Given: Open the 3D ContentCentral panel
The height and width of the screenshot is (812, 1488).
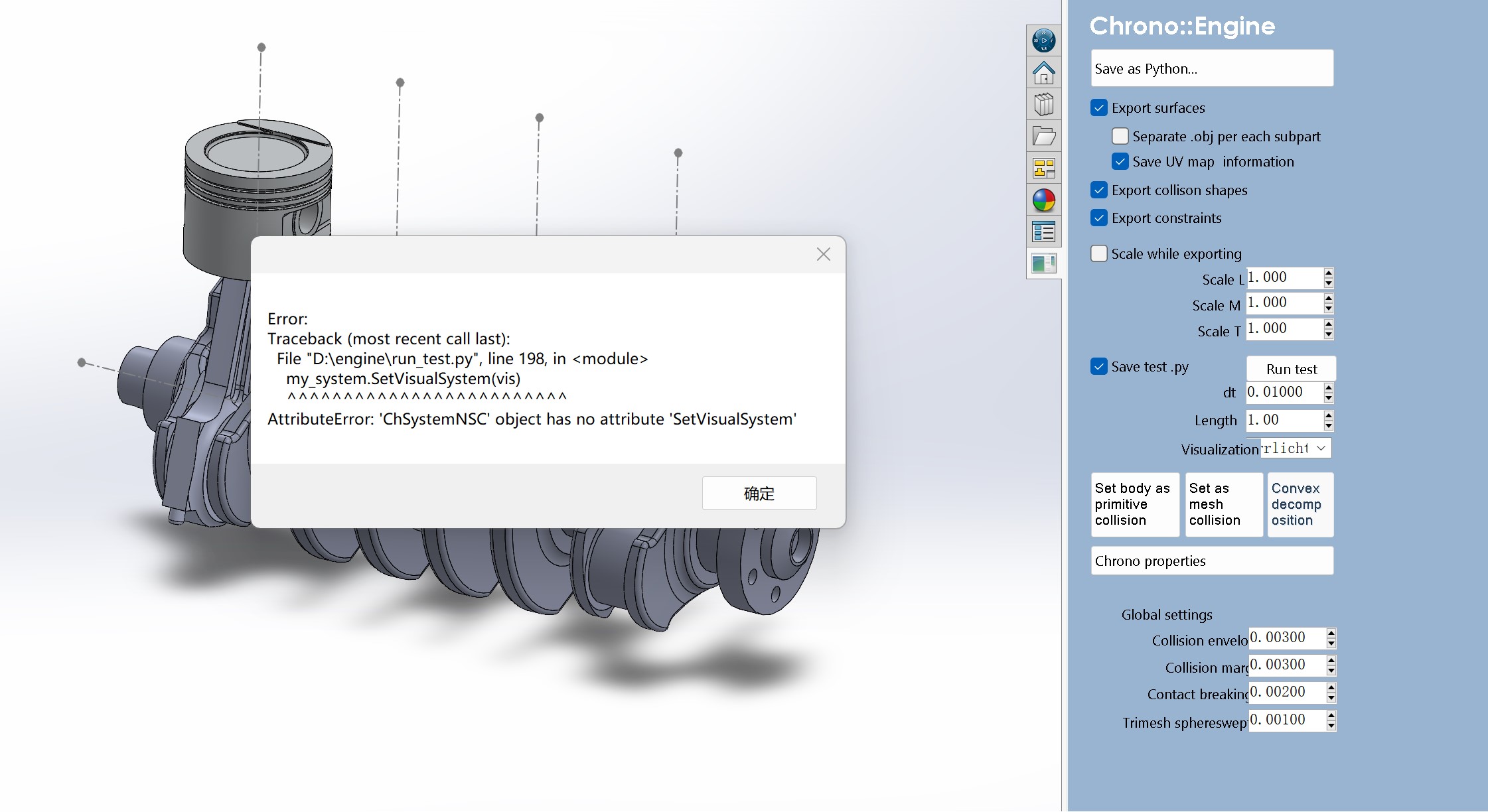Looking at the screenshot, I should [x=1043, y=40].
